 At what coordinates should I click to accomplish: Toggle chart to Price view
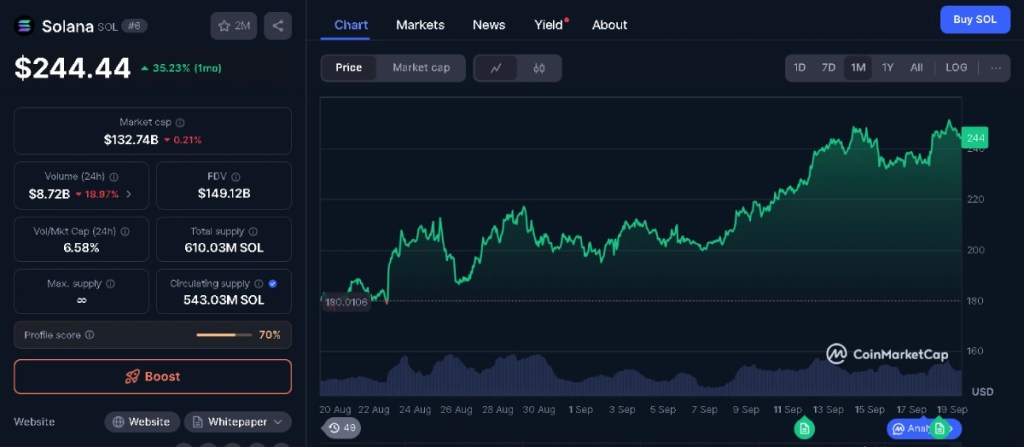349,68
